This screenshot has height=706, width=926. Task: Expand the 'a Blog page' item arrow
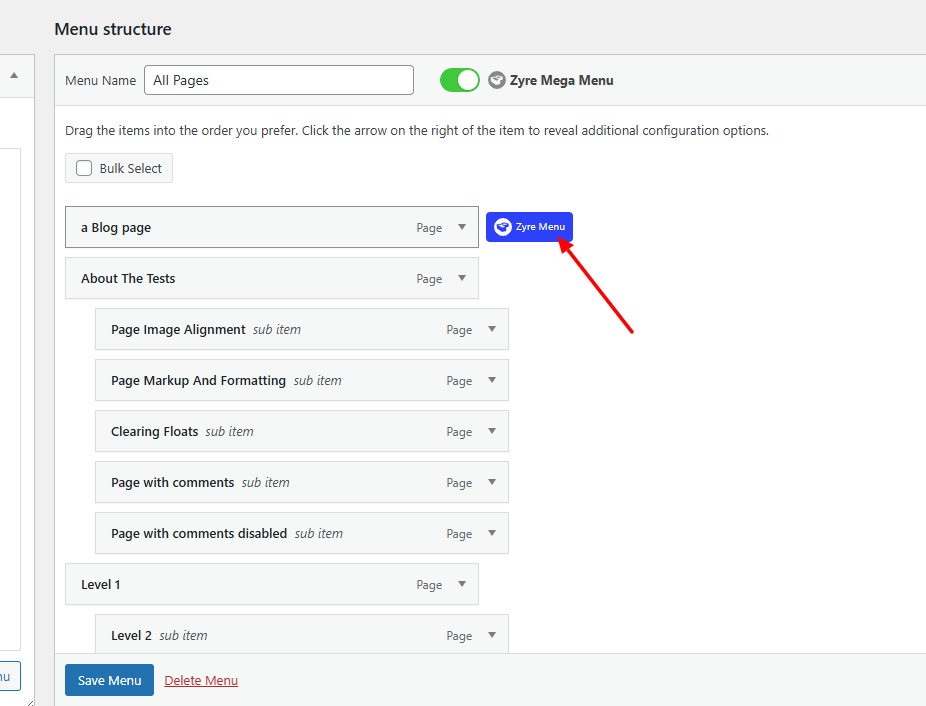pos(462,227)
